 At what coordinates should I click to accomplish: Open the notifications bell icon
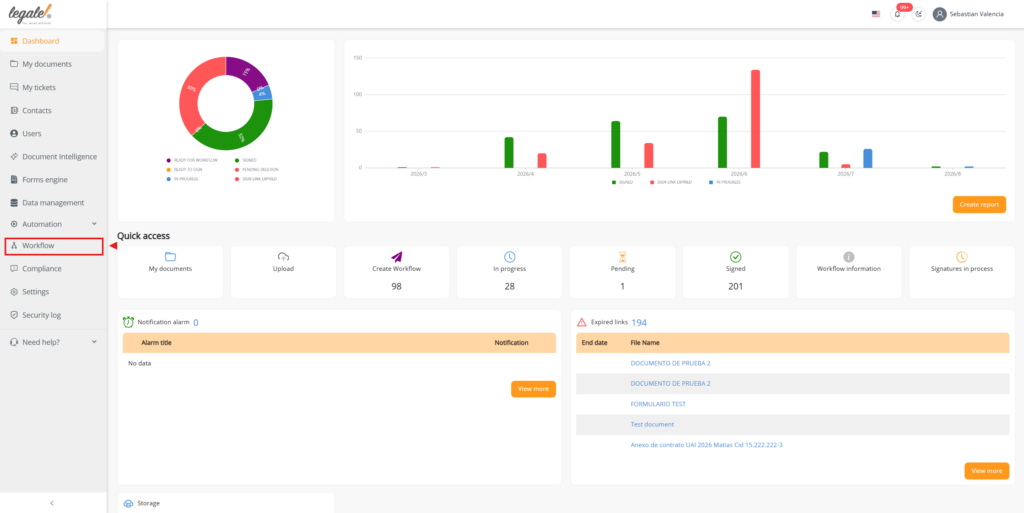point(897,14)
